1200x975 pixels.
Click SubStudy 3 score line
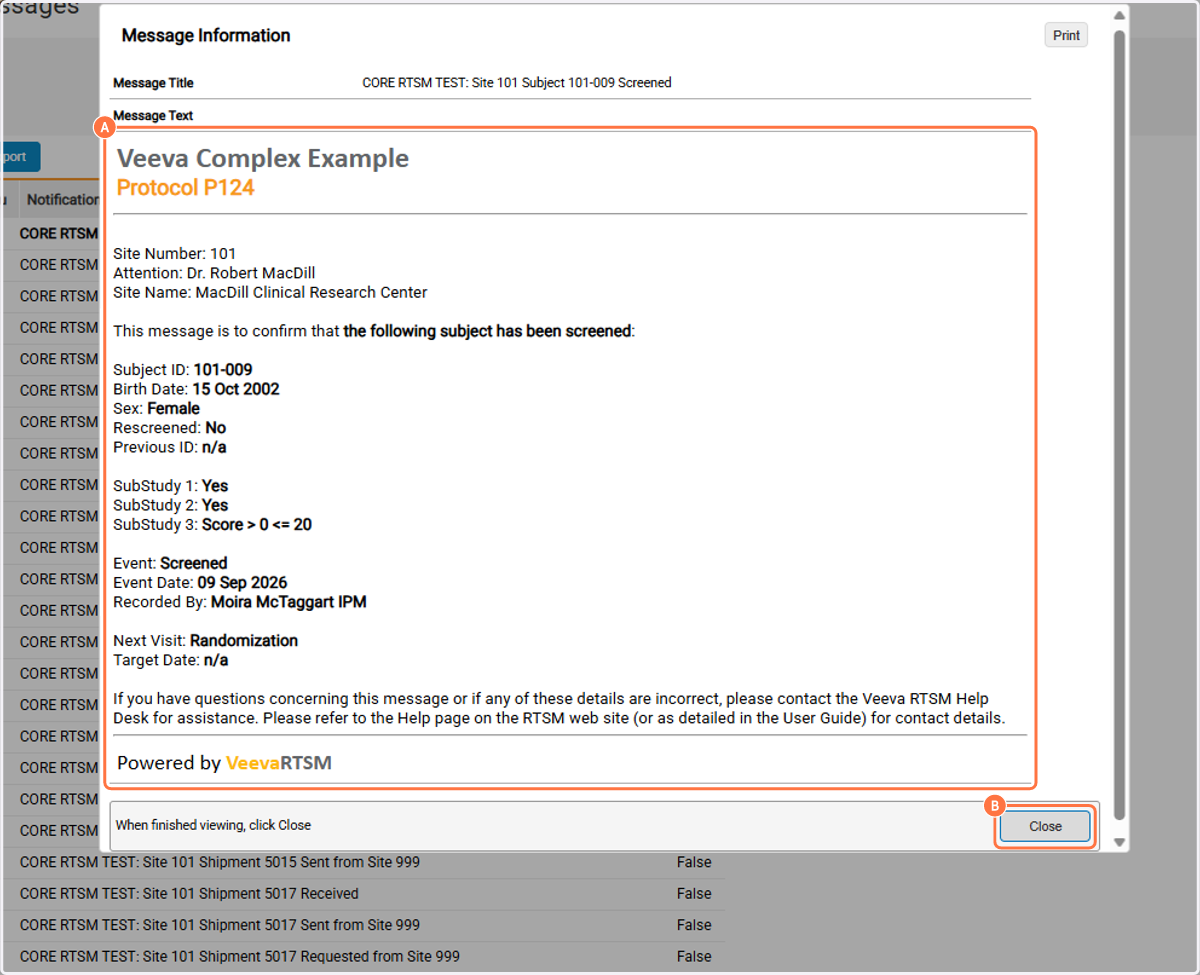click(212, 525)
